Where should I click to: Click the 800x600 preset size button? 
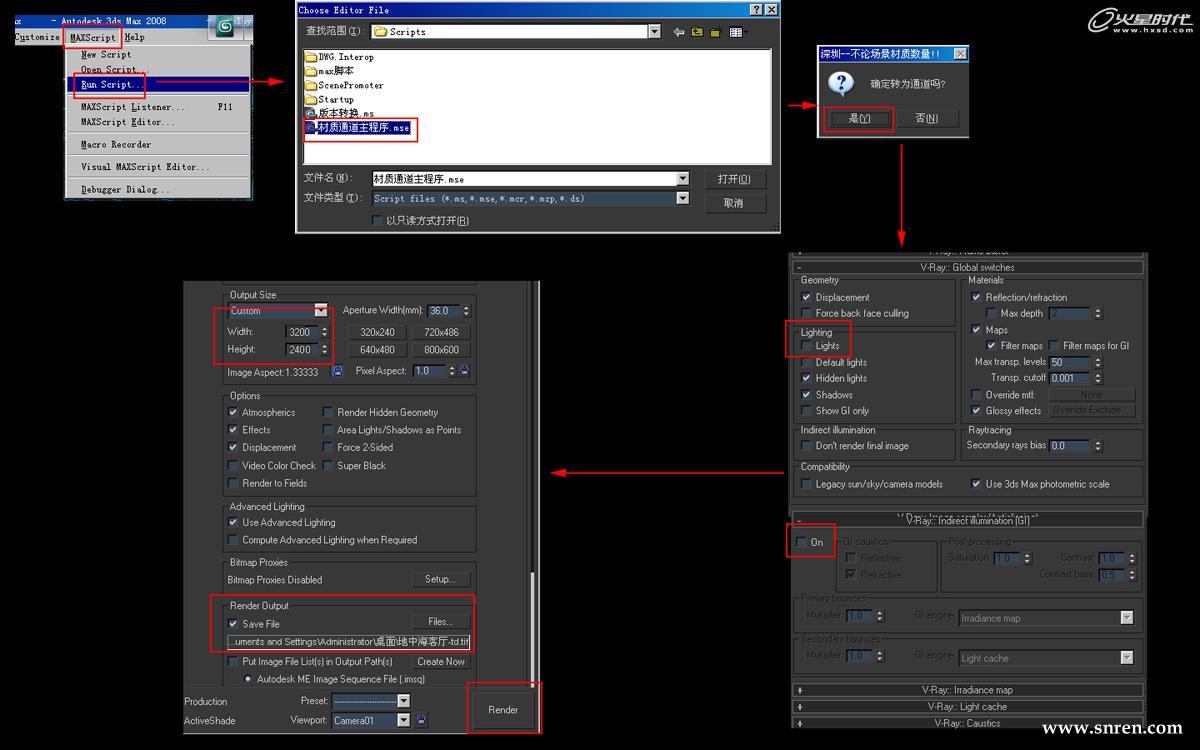[441, 350]
